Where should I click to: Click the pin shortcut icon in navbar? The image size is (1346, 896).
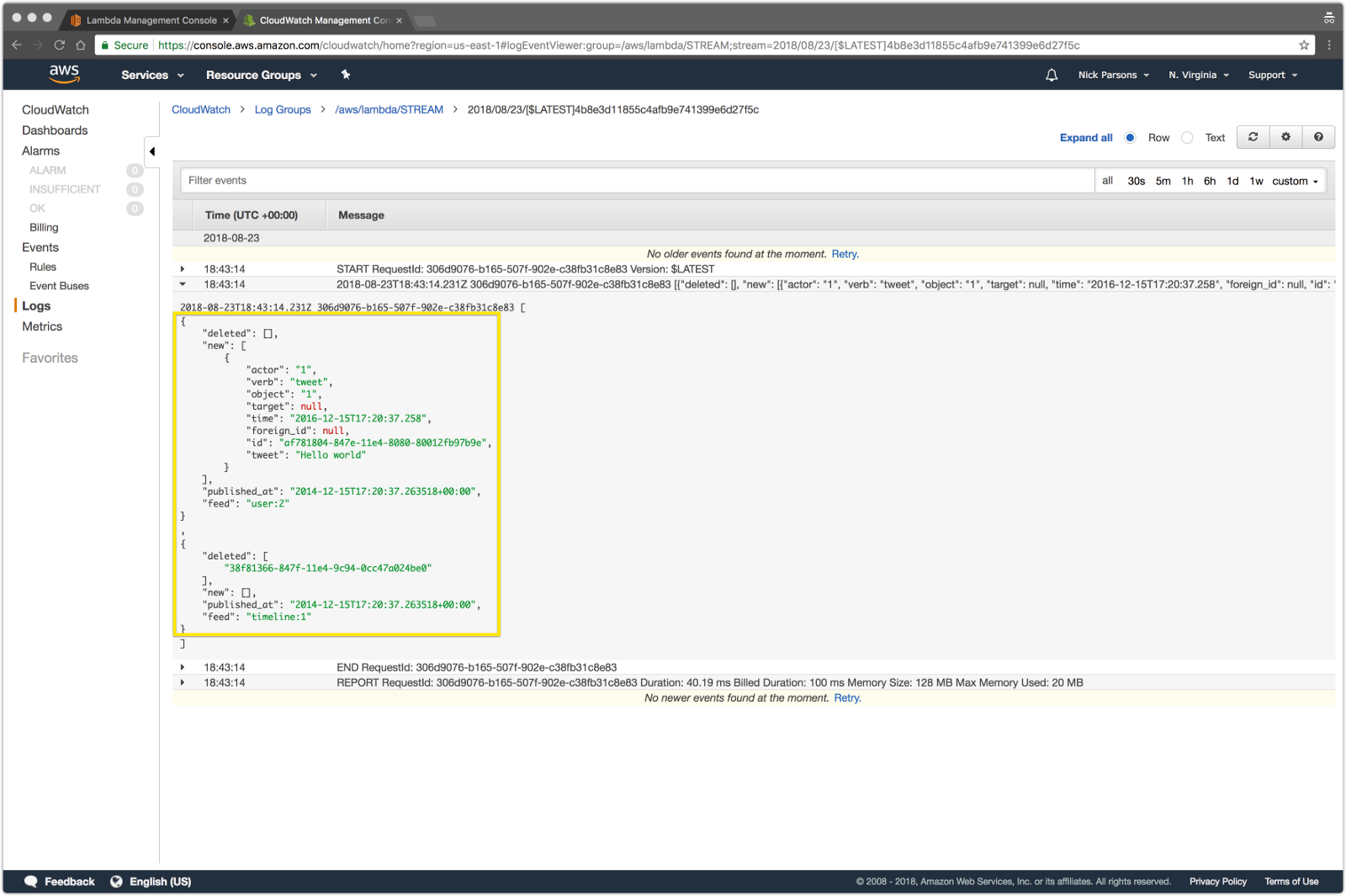coord(345,75)
